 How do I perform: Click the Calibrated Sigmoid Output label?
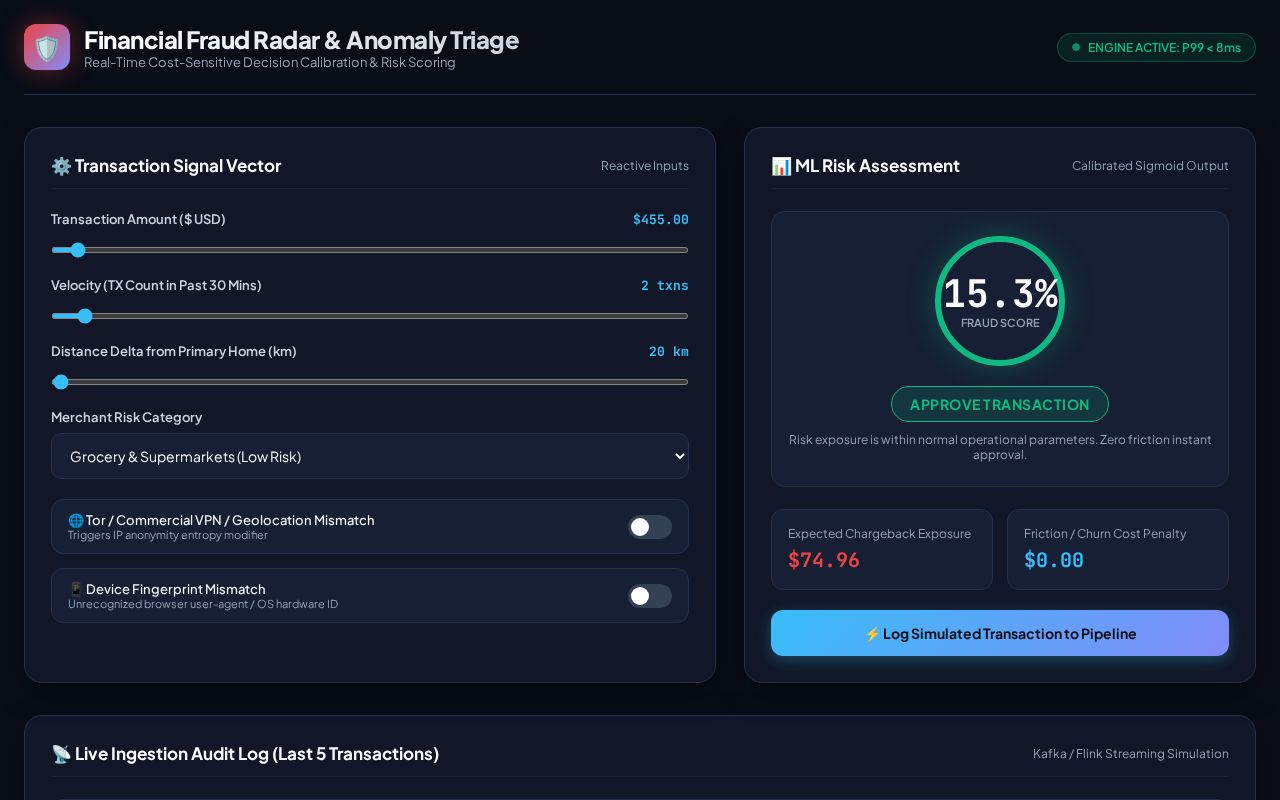pos(1150,166)
